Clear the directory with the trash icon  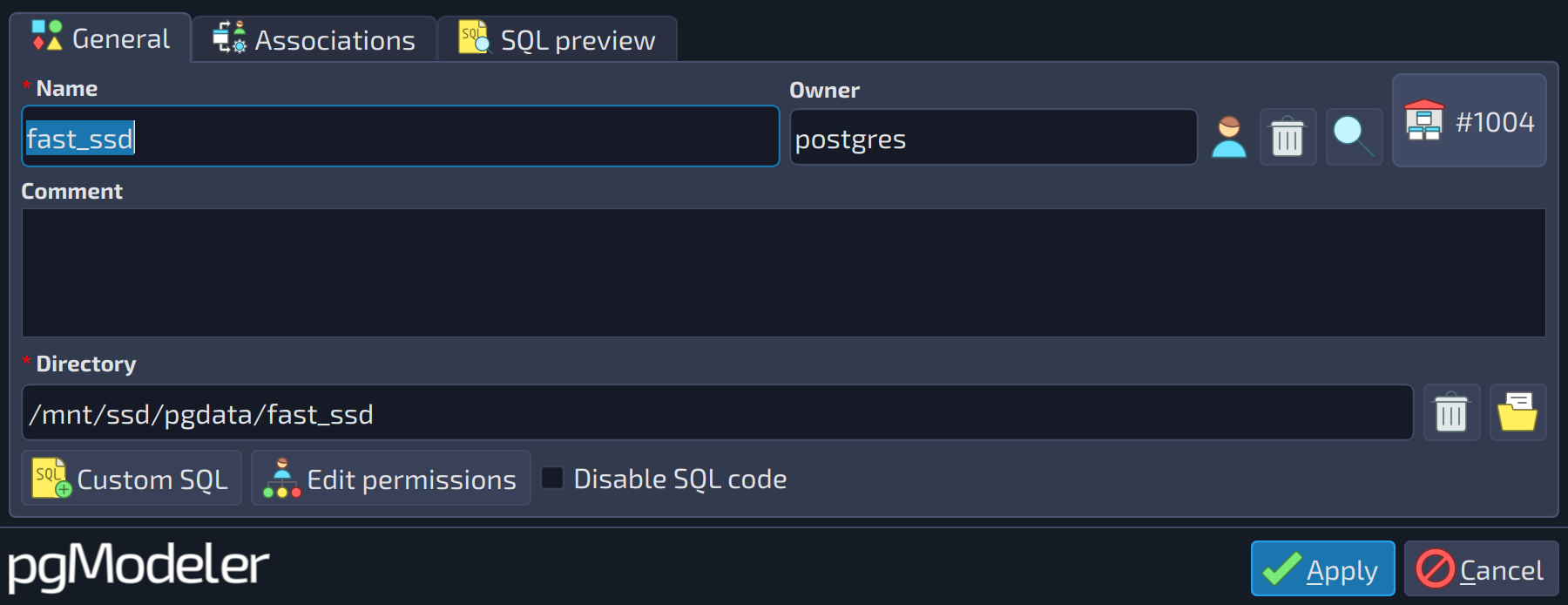pyautogui.click(x=1451, y=412)
